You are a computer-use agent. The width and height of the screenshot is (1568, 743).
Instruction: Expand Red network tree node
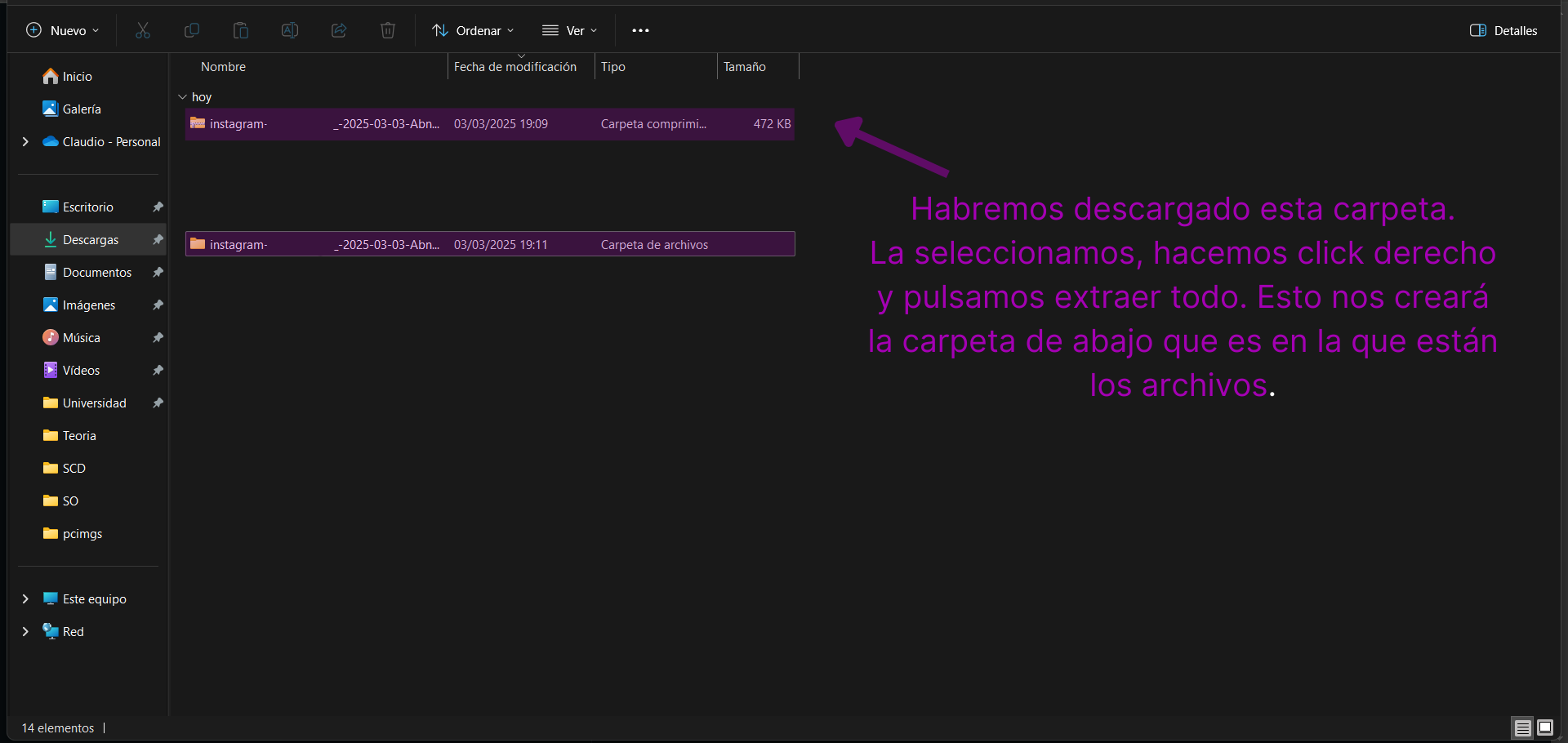(x=25, y=631)
